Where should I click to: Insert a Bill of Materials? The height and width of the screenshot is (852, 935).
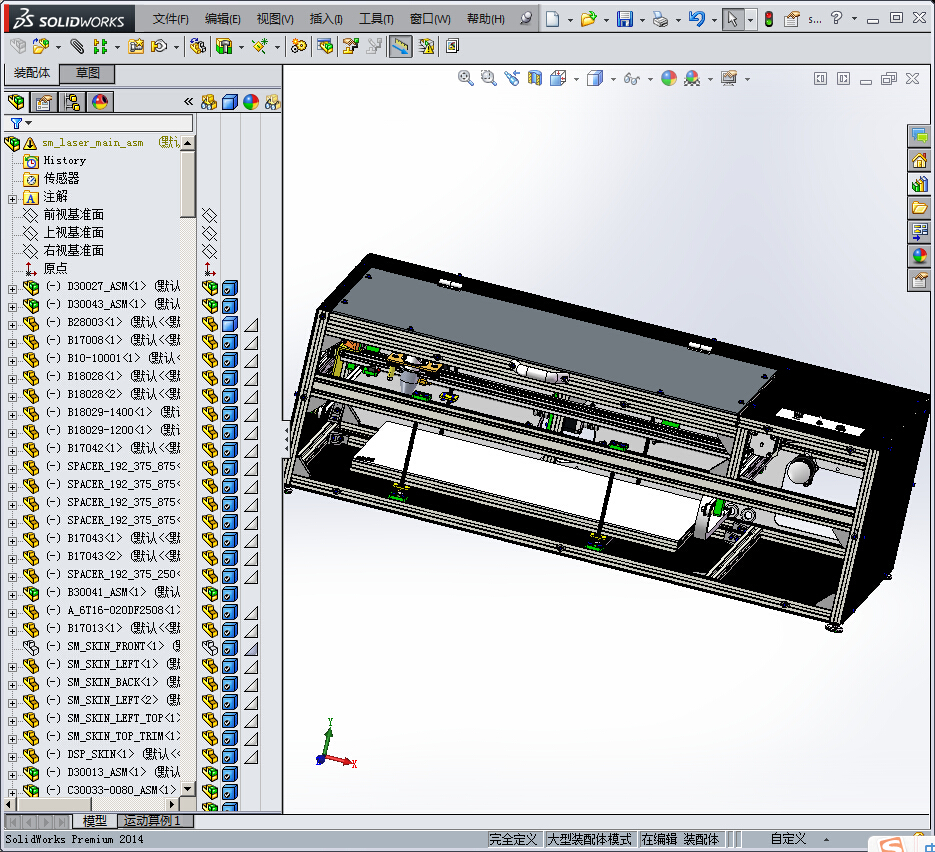(x=325, y=46)
